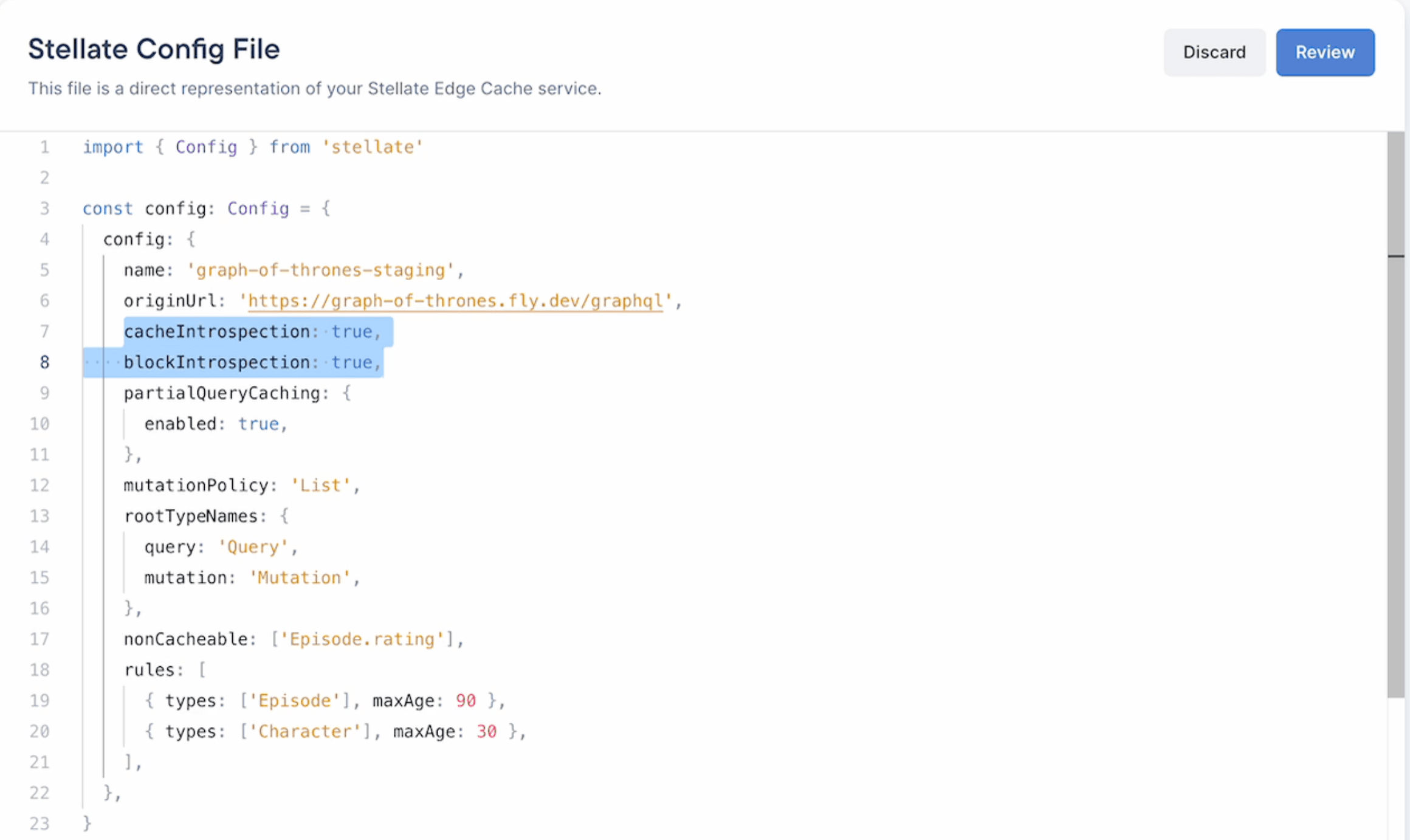Click the Stellate Config File title
Screen dimensions: 1410x840
154,49
